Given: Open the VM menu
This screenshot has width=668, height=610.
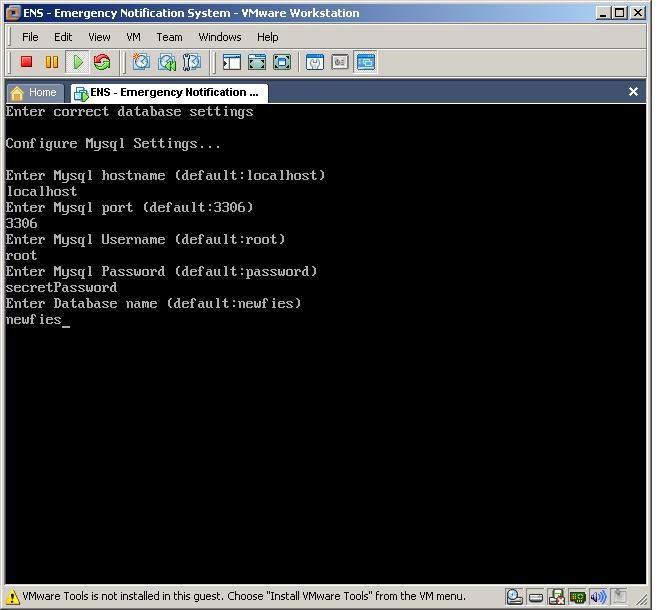Looking at the screenshot, I should pyautogui.click(x=133, y=37).
